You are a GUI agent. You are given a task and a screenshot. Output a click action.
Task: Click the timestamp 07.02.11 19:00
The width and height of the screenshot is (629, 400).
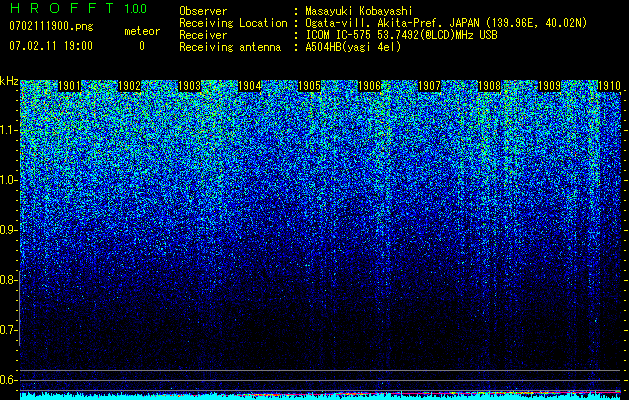point(51,46)
